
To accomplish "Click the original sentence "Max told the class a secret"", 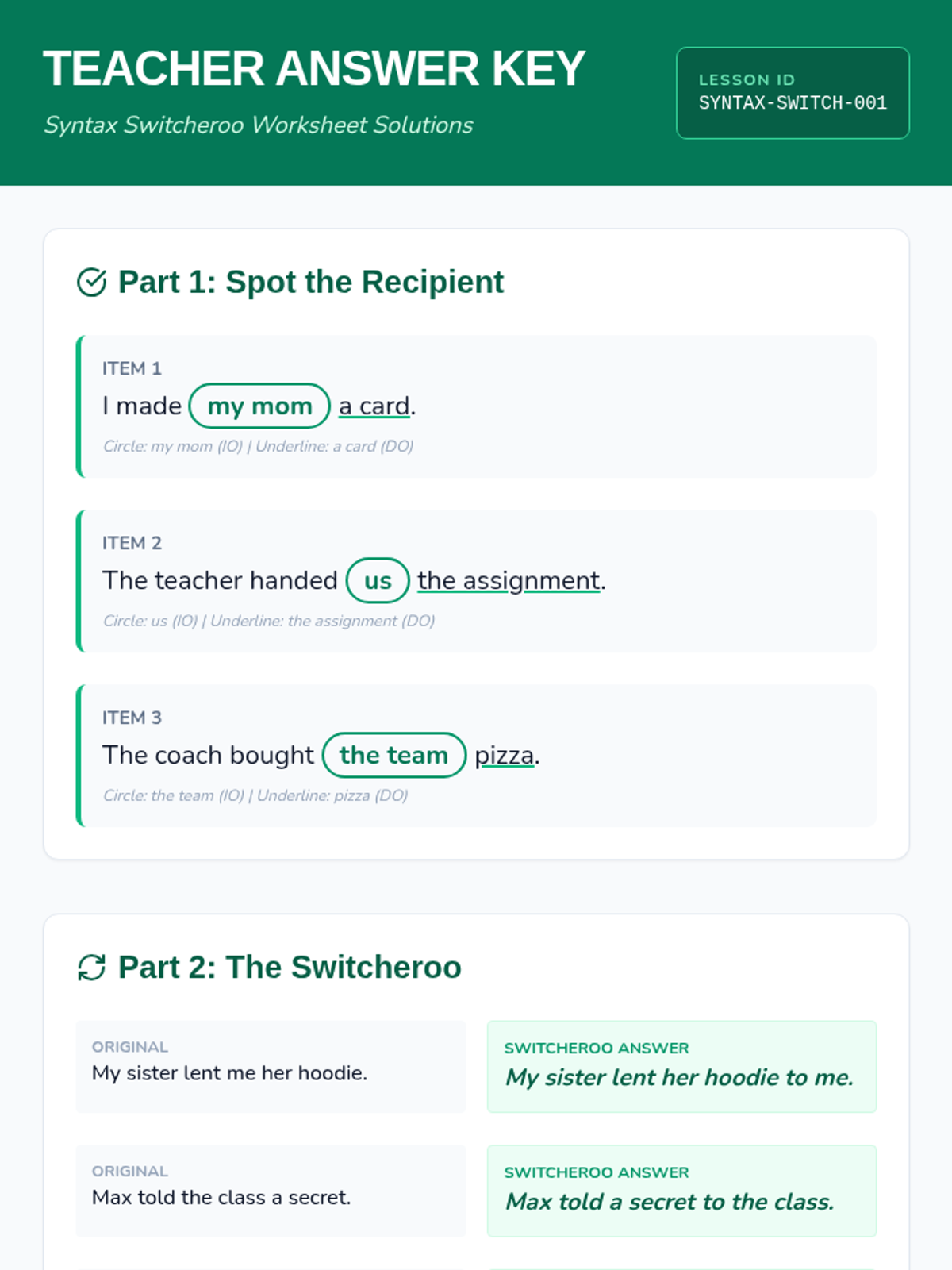I will pos(221,1197).
